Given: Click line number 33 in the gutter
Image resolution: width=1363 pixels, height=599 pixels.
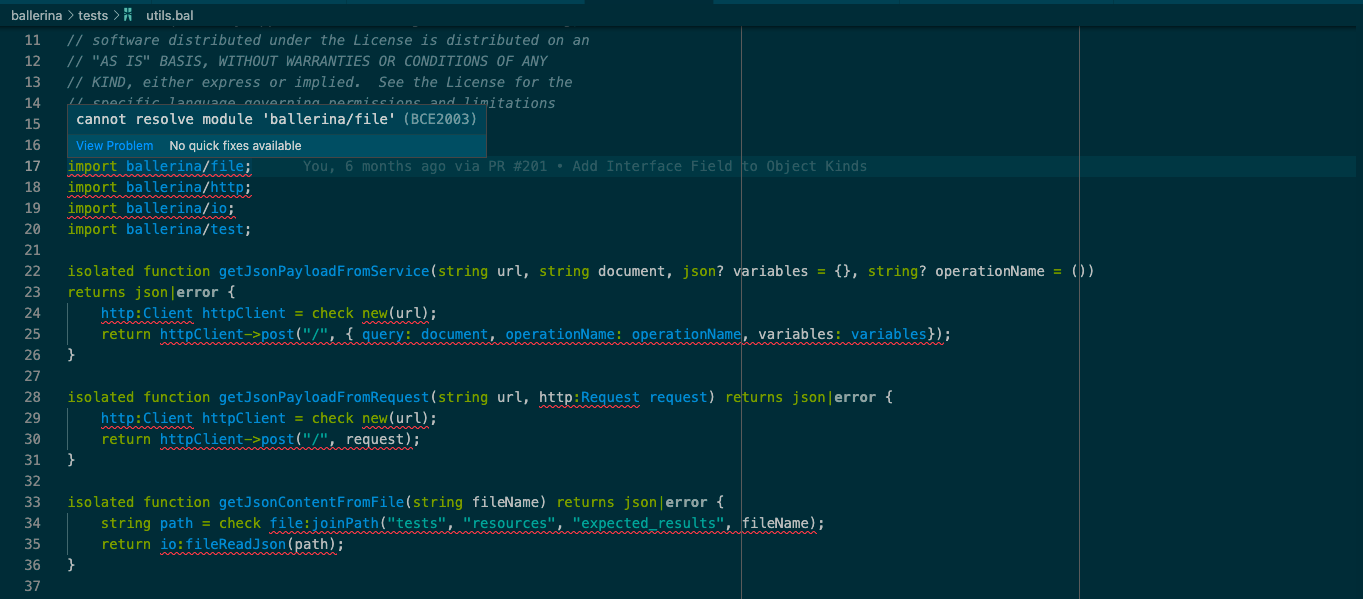Looking at the screenshot, I should click(32, 501).
